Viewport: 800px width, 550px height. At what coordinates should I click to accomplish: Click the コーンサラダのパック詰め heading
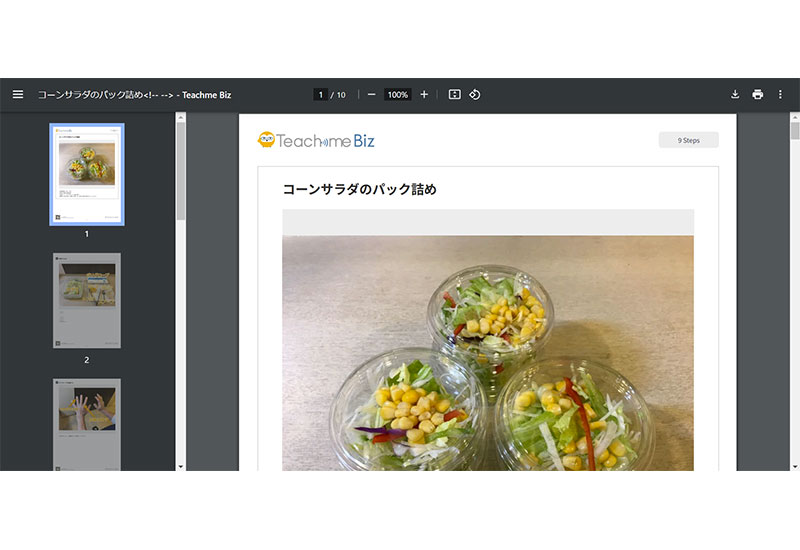[x=360, y=189]
